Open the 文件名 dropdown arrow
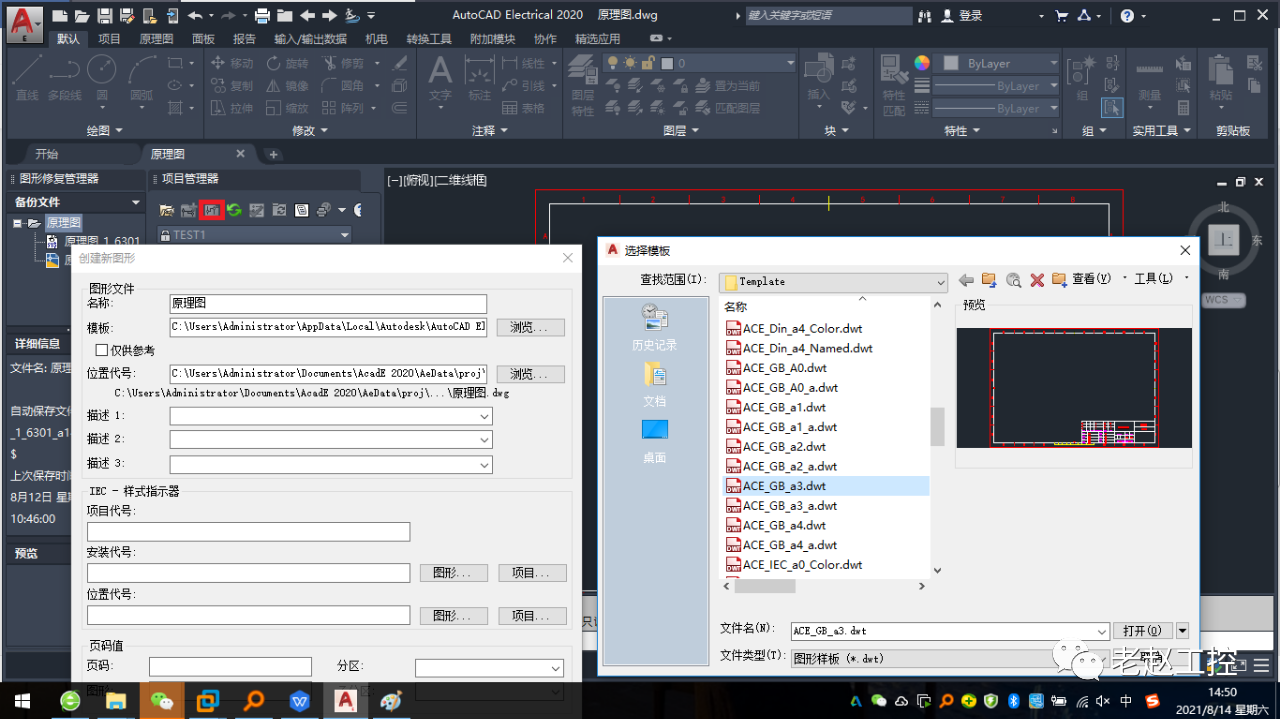 pyautogui.click(x=1102, y=631)
